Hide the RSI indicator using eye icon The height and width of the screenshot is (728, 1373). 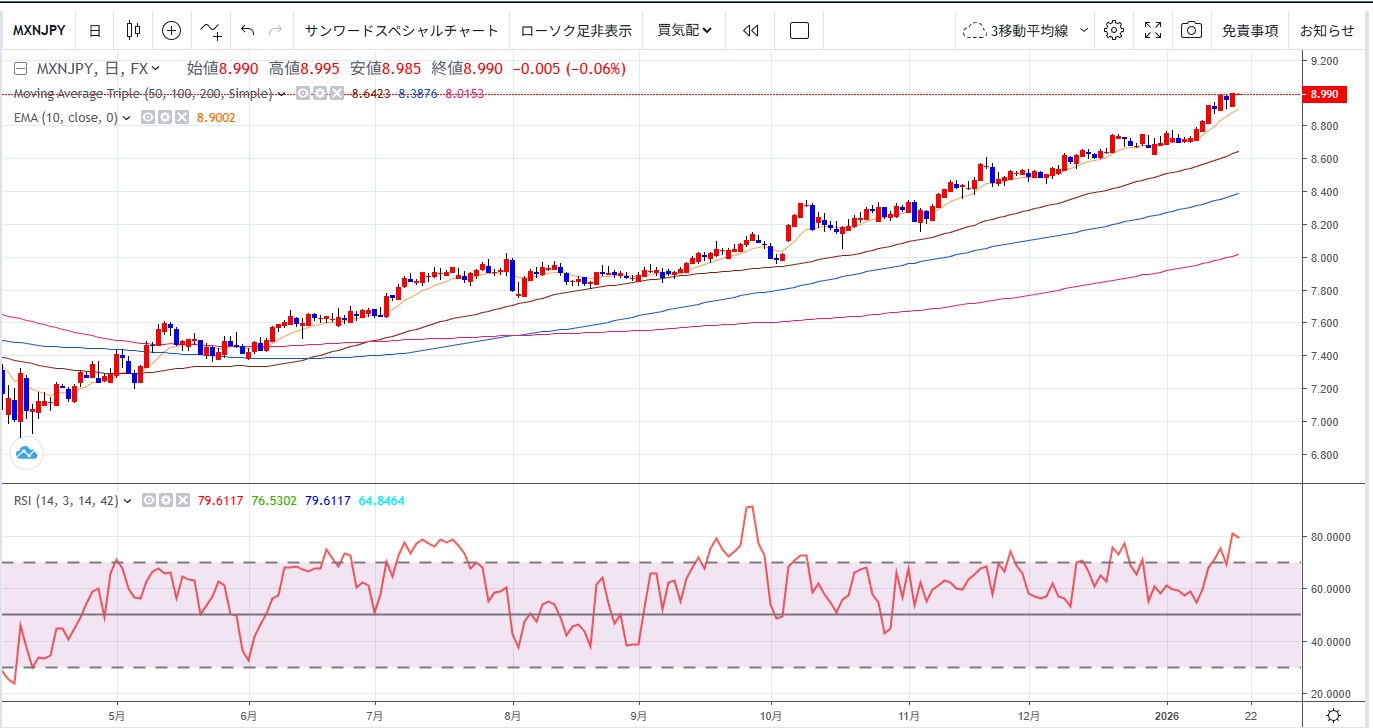pyautogui.click(x=148, y=500)
